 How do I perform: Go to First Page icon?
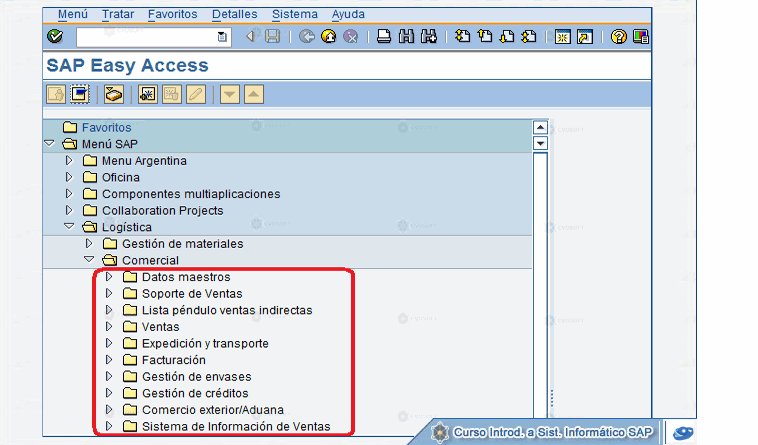tap(463, 36)
